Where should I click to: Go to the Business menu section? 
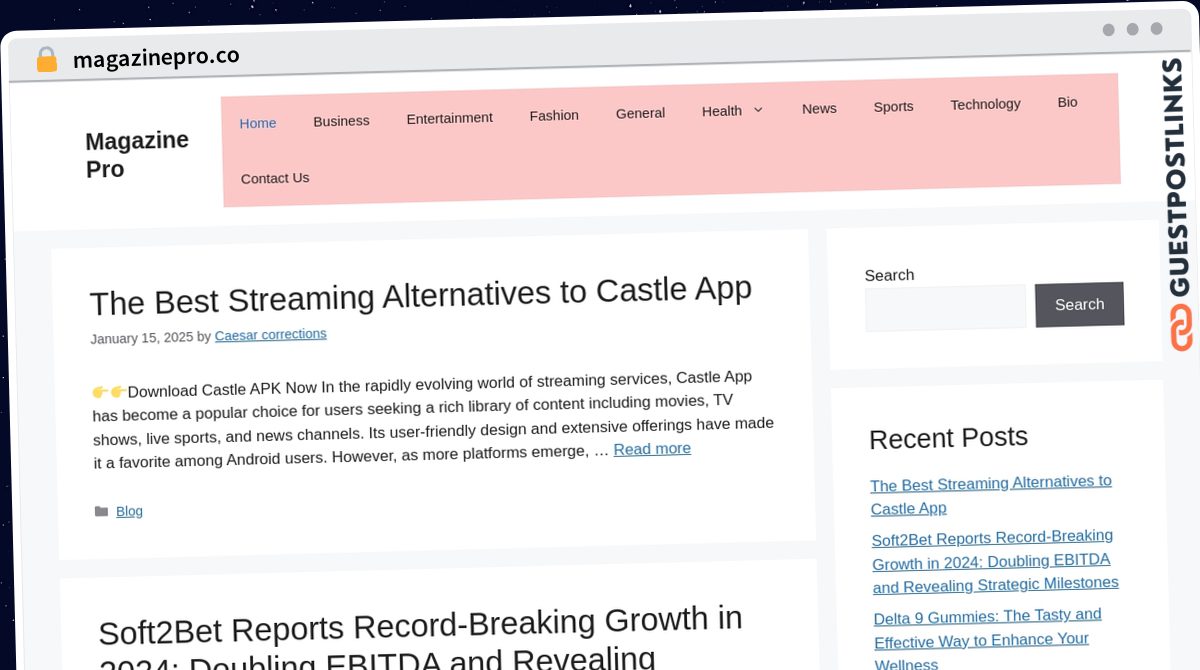pyautogui.click(x=341, y=121)
